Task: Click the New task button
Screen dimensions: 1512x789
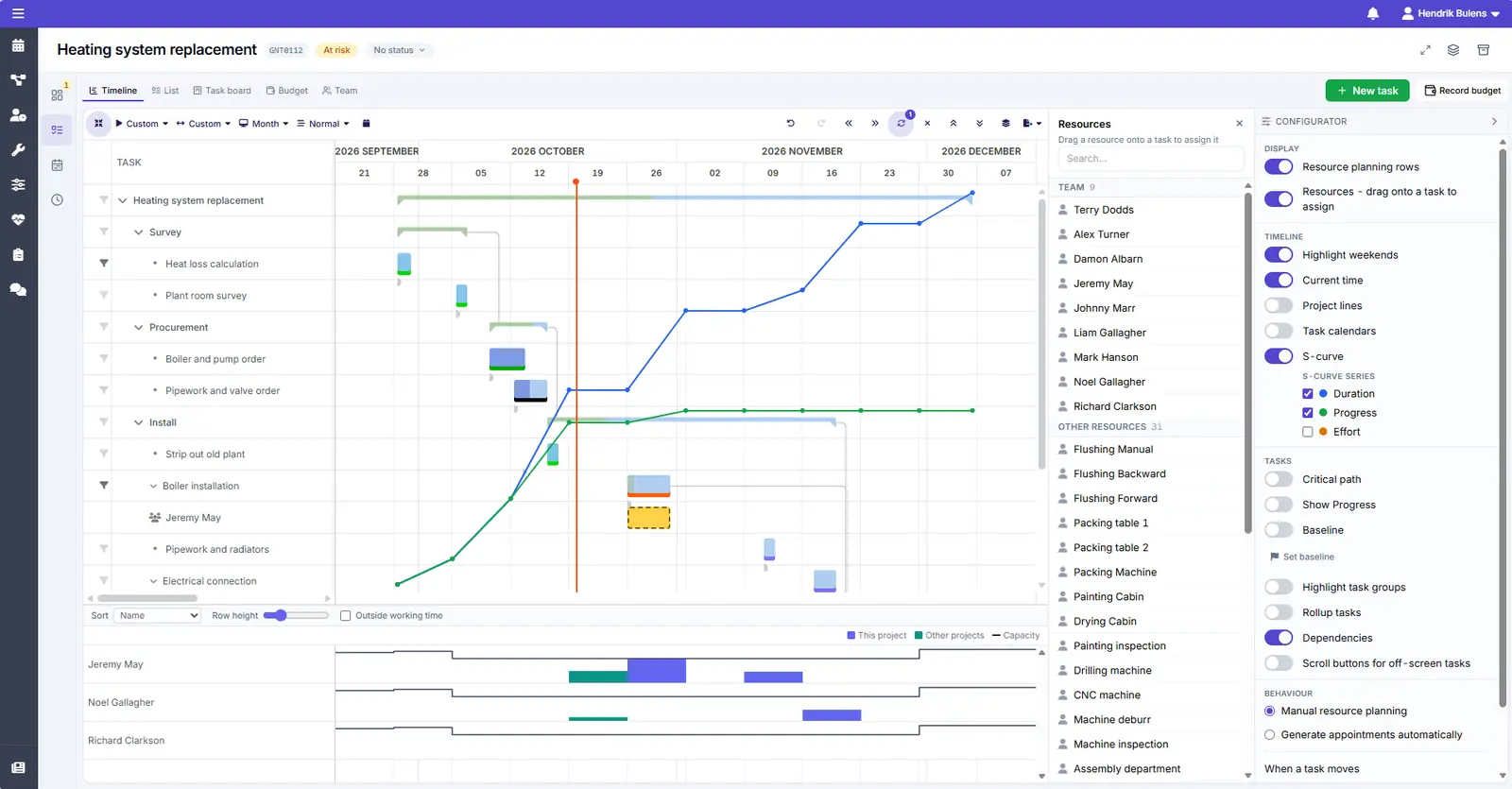Action: click(x=1367, y=91)
